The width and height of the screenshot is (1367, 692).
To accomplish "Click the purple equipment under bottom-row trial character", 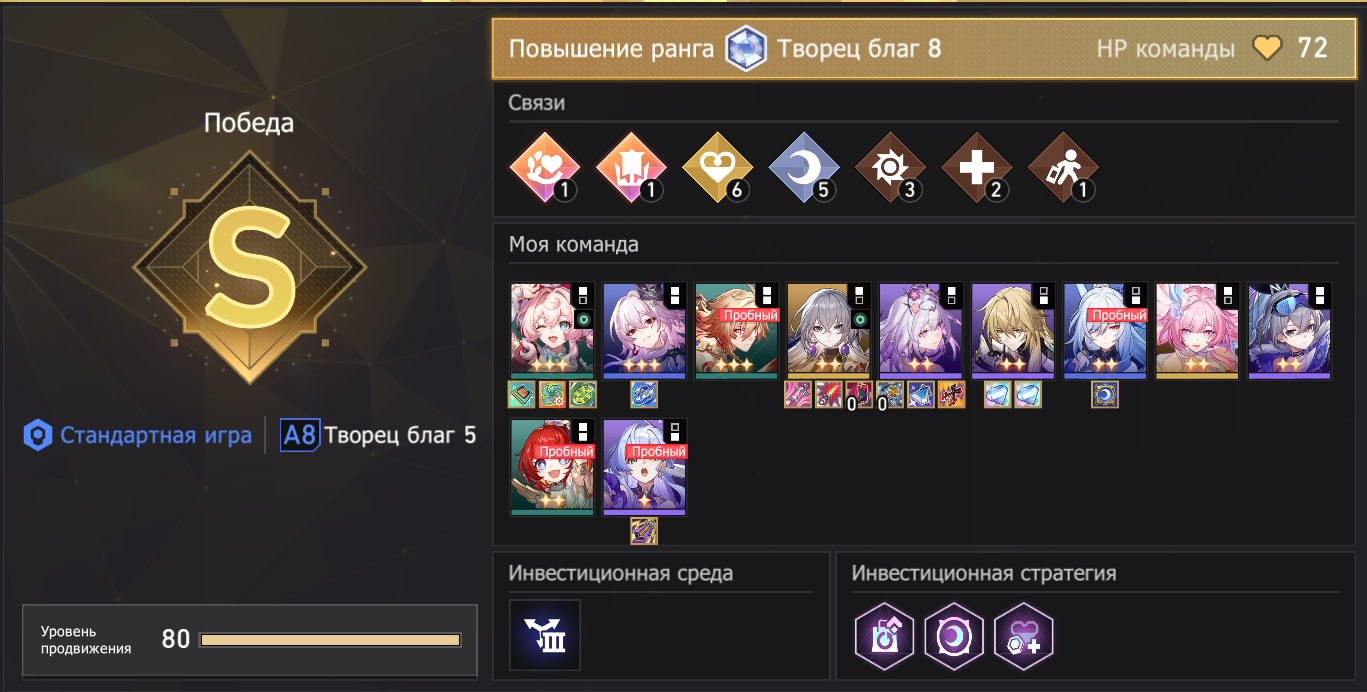I will coord(644,531).
